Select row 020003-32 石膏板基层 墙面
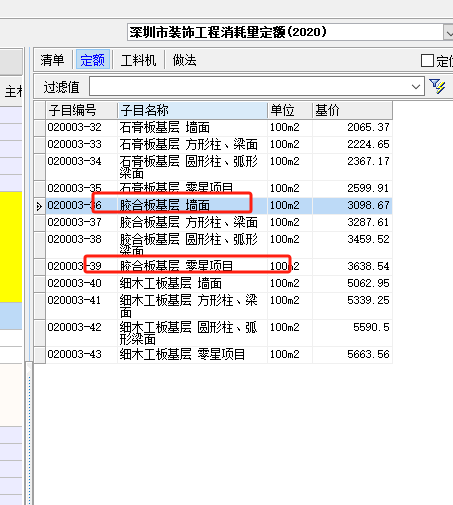 point(219,128)
